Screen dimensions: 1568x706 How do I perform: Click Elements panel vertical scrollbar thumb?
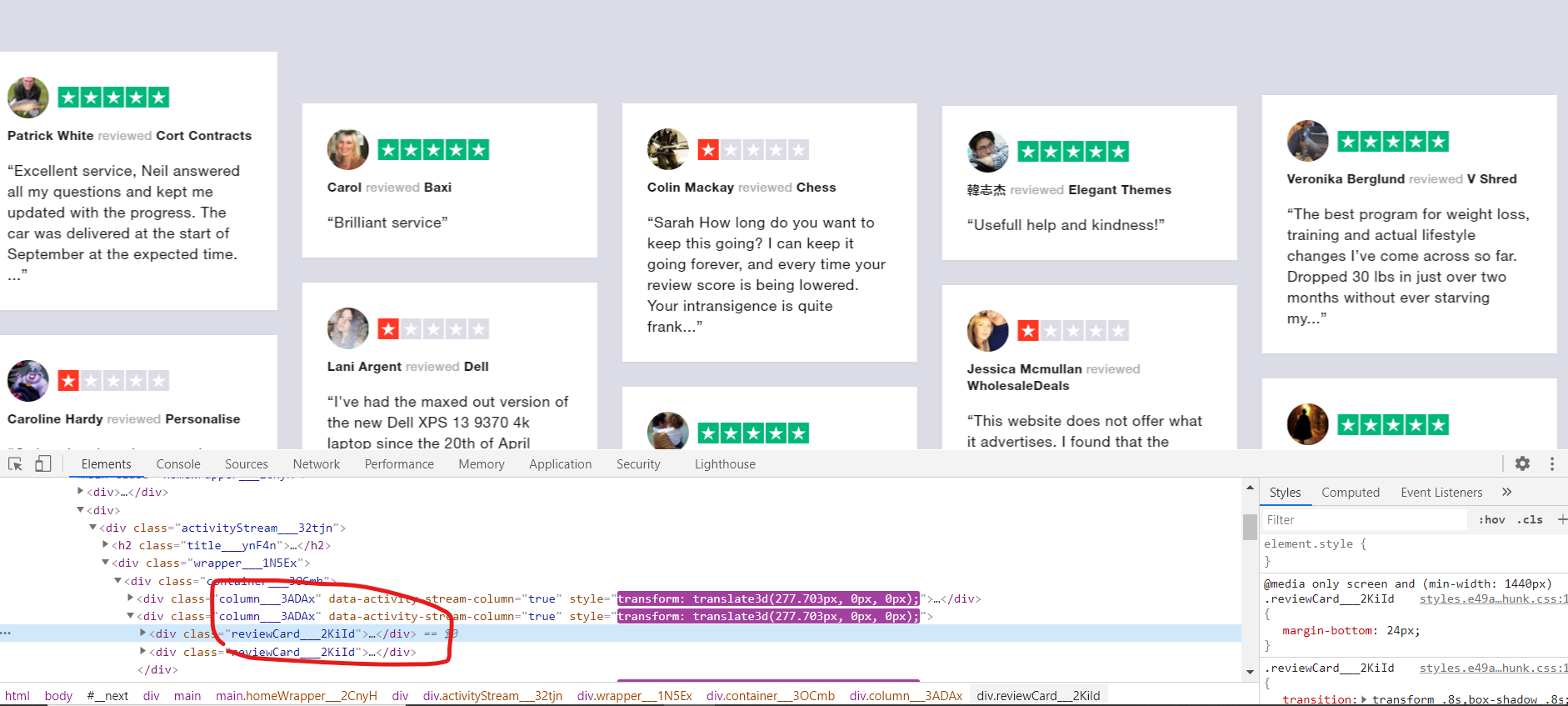[x=1250, y=527]
